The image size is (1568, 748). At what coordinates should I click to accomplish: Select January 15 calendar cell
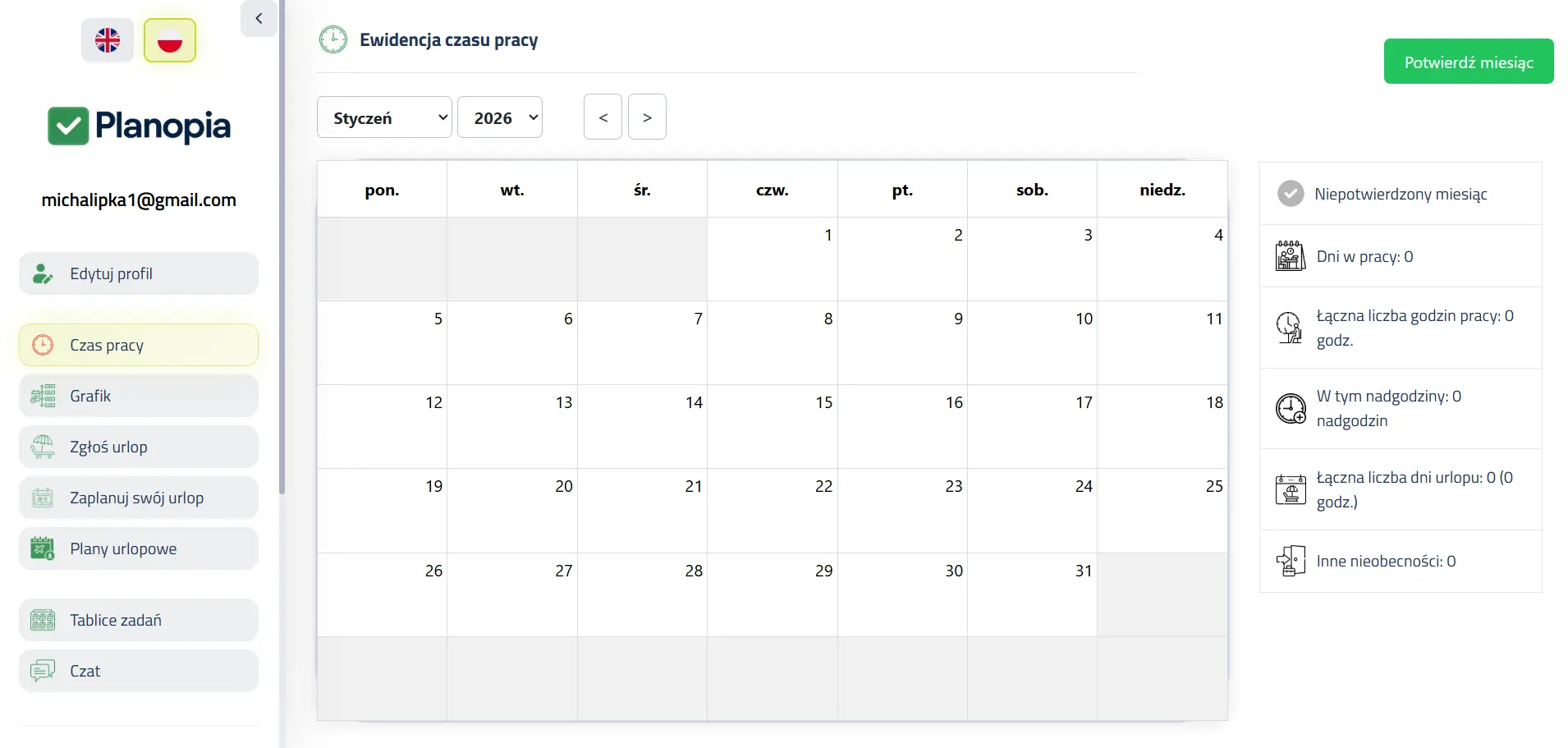click(772, 427)
